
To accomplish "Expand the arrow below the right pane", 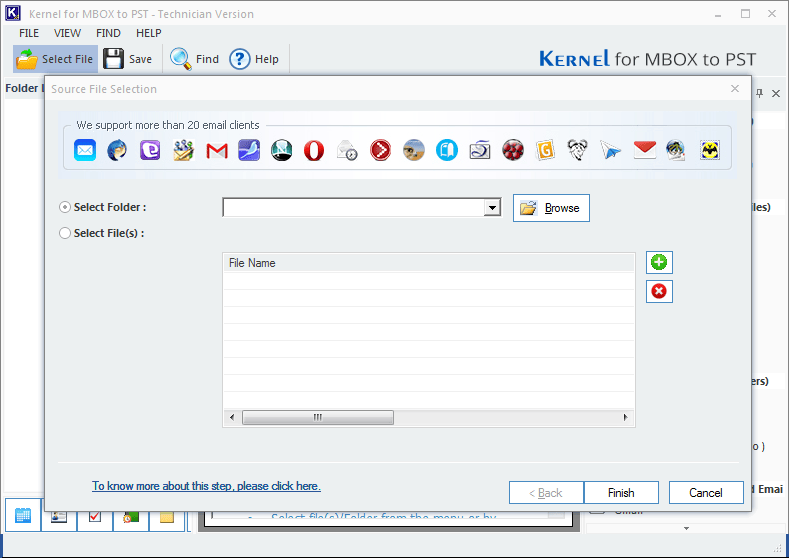I will click(686, 528).
